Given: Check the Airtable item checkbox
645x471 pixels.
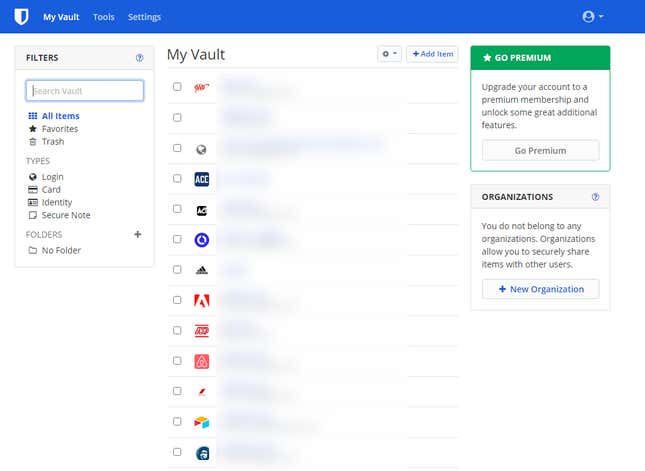Looking at the screenshot, I should 177,422.
